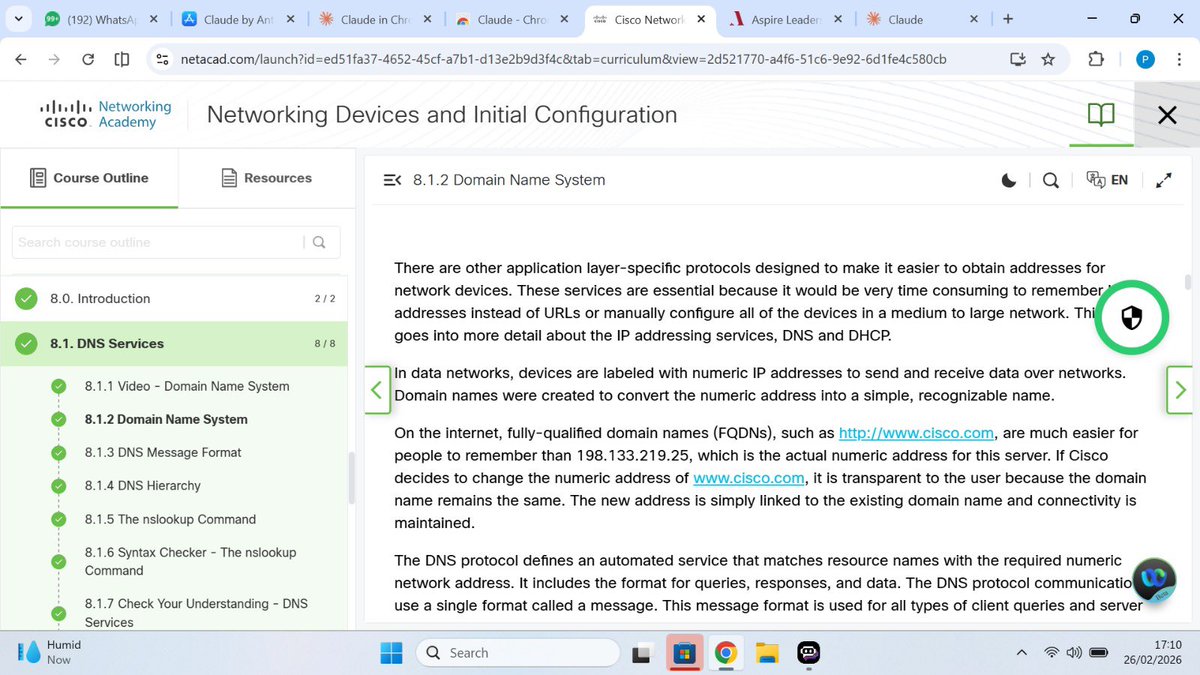Collapse 8.1. DNS Services module

pyautogui.click(x=174, y=343)
